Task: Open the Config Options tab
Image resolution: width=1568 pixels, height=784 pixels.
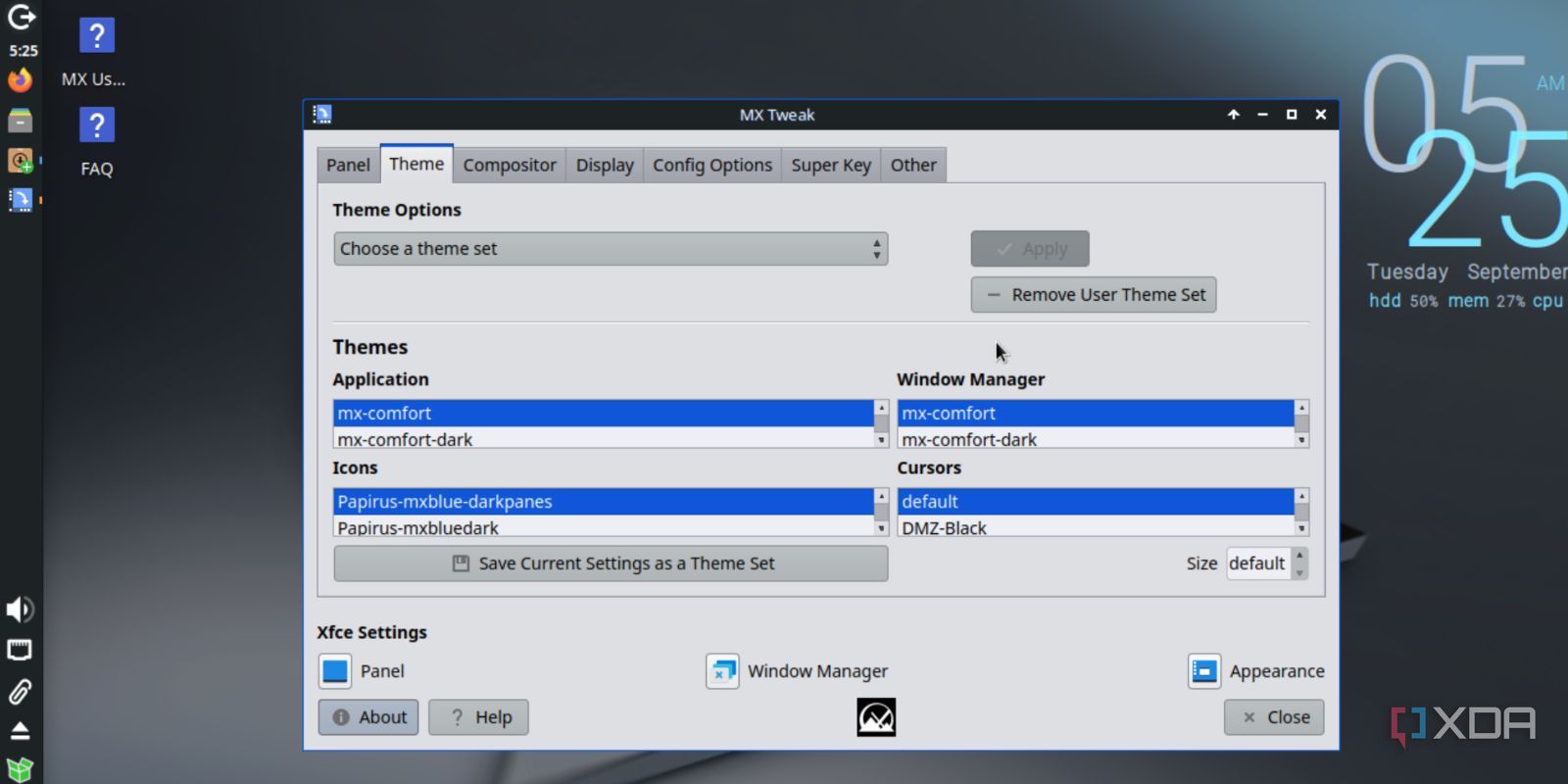Action: pyautogui.click(x=712, y=165)
